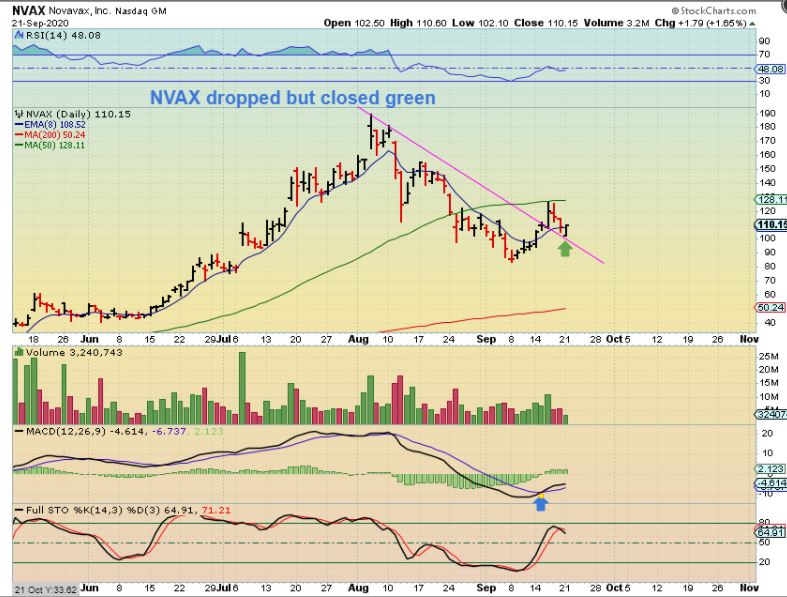Click the green MACD histogram value 2.123 label
The height and width of the screenshot is (597, 787).
click(x=208, y=431)
